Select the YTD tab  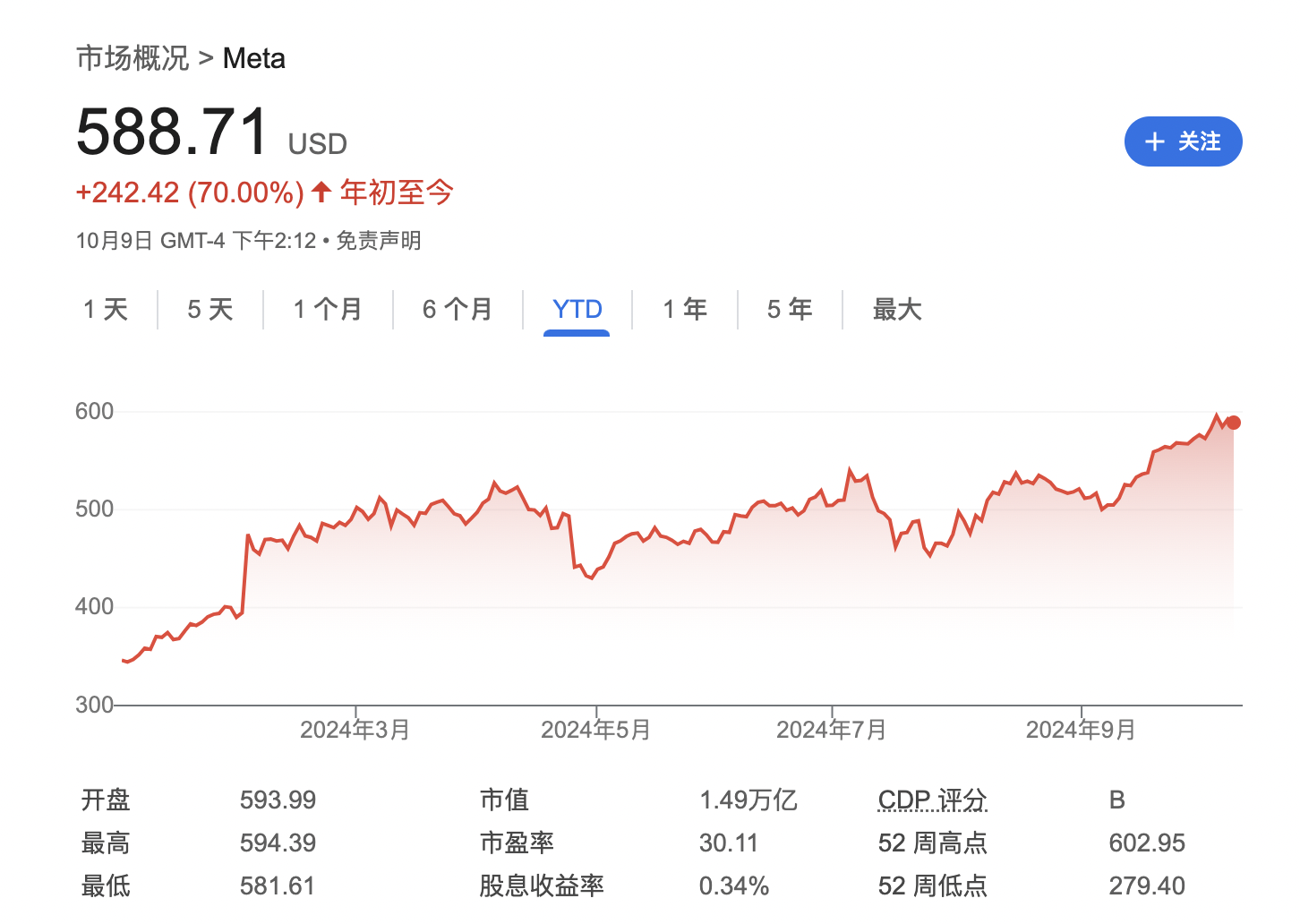[577, 310]
